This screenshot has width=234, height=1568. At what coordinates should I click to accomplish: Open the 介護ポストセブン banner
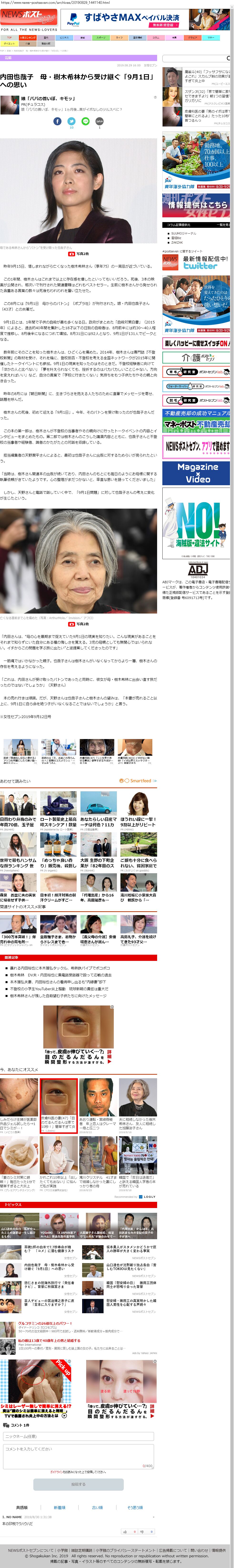click(196, 357)
